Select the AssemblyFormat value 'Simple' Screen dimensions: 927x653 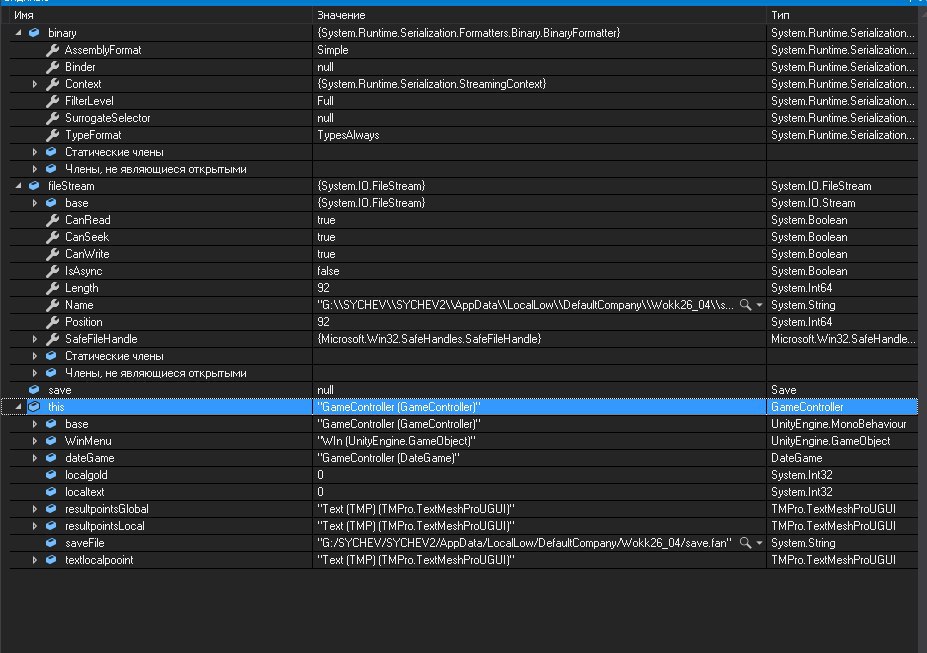point(333,50)
